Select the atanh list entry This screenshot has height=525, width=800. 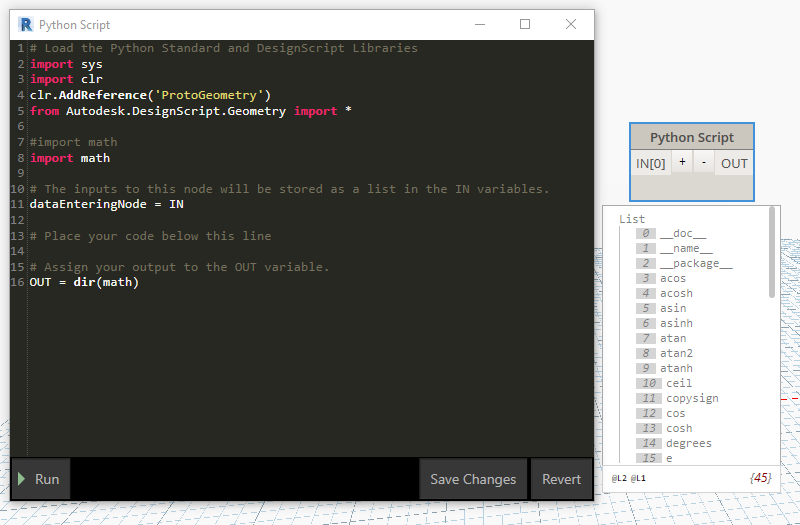(x=676, y=368)
